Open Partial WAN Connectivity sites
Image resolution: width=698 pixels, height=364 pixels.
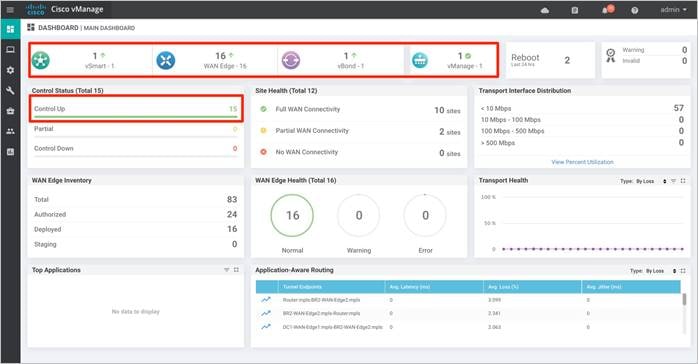(359, 131)
